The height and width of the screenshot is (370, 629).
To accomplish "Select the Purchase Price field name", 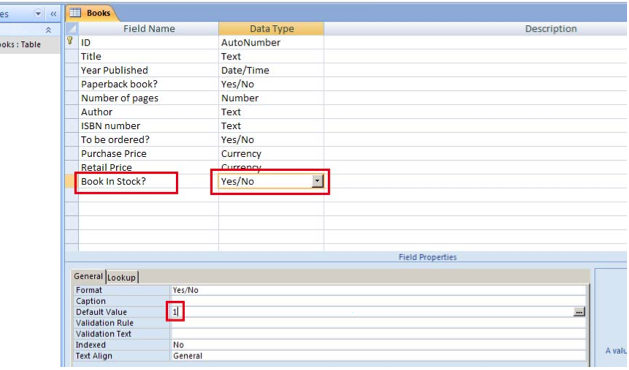I will coord(148,154).
